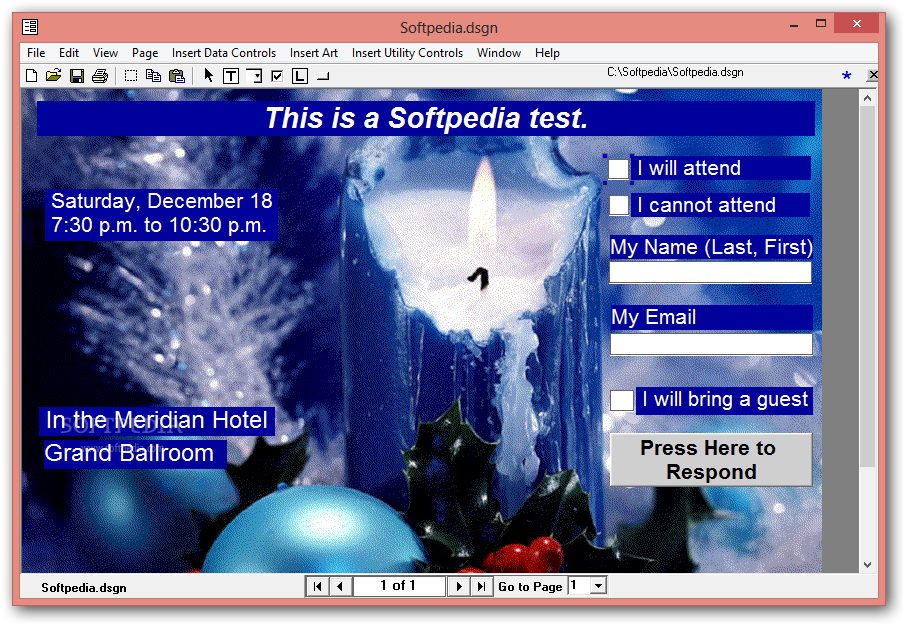Click the My Email input field
Viewport: 906px width, 626px height.
pos(711,344)
